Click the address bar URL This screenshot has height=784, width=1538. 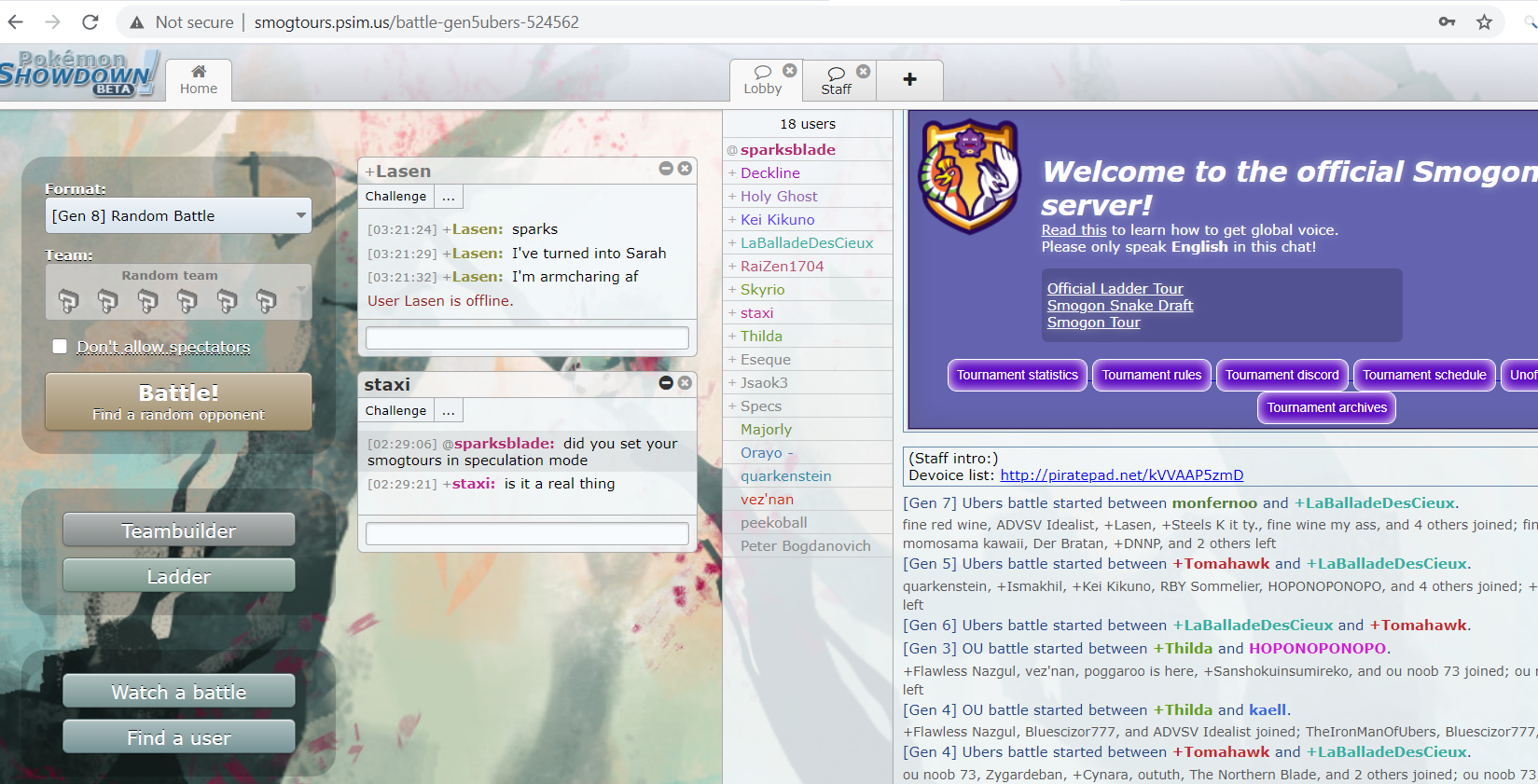click(416, 21)
